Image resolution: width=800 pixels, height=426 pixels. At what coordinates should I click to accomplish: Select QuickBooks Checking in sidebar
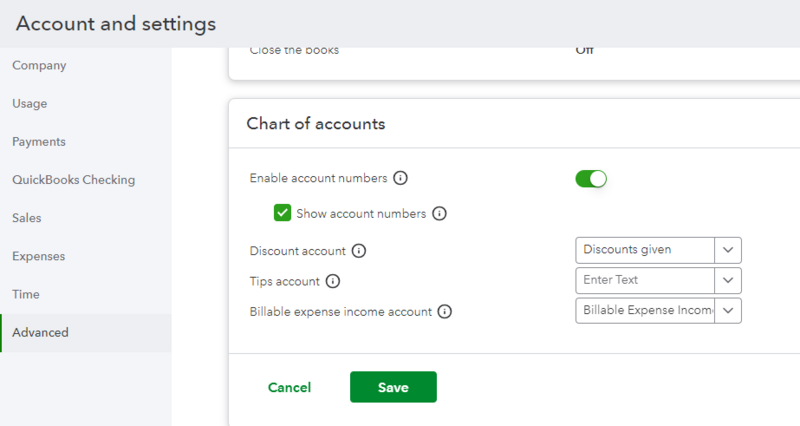coord(73,180)
